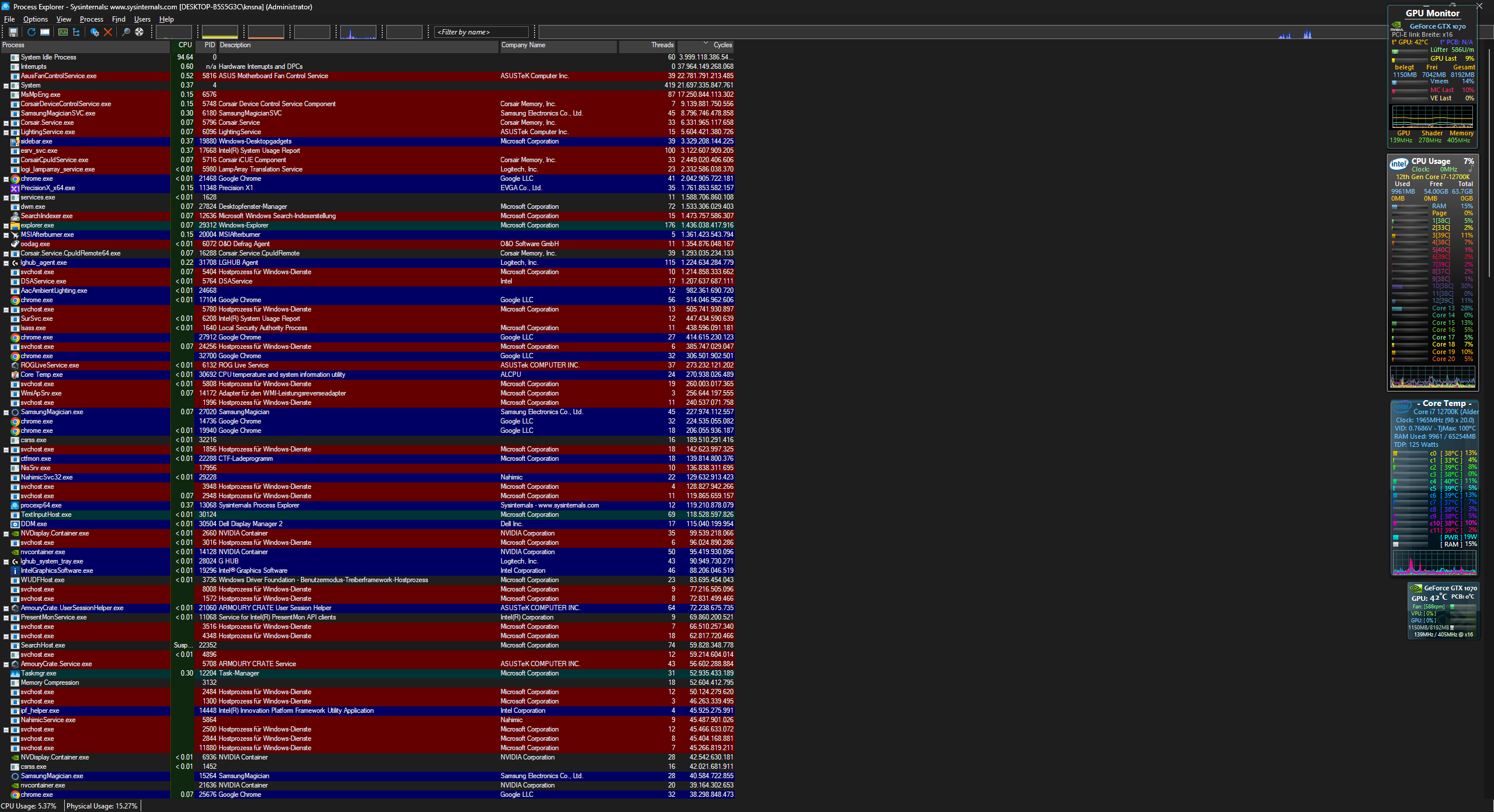Open System Information via its toolbar icon

[63, 32]
